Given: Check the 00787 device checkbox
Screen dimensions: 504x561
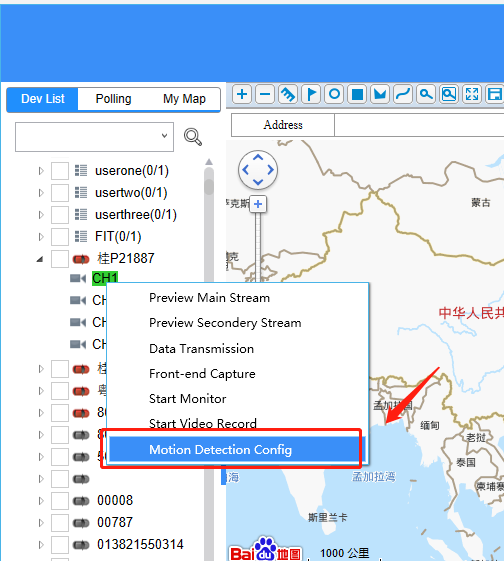Looking at the screenshot, I should (60, 523).
